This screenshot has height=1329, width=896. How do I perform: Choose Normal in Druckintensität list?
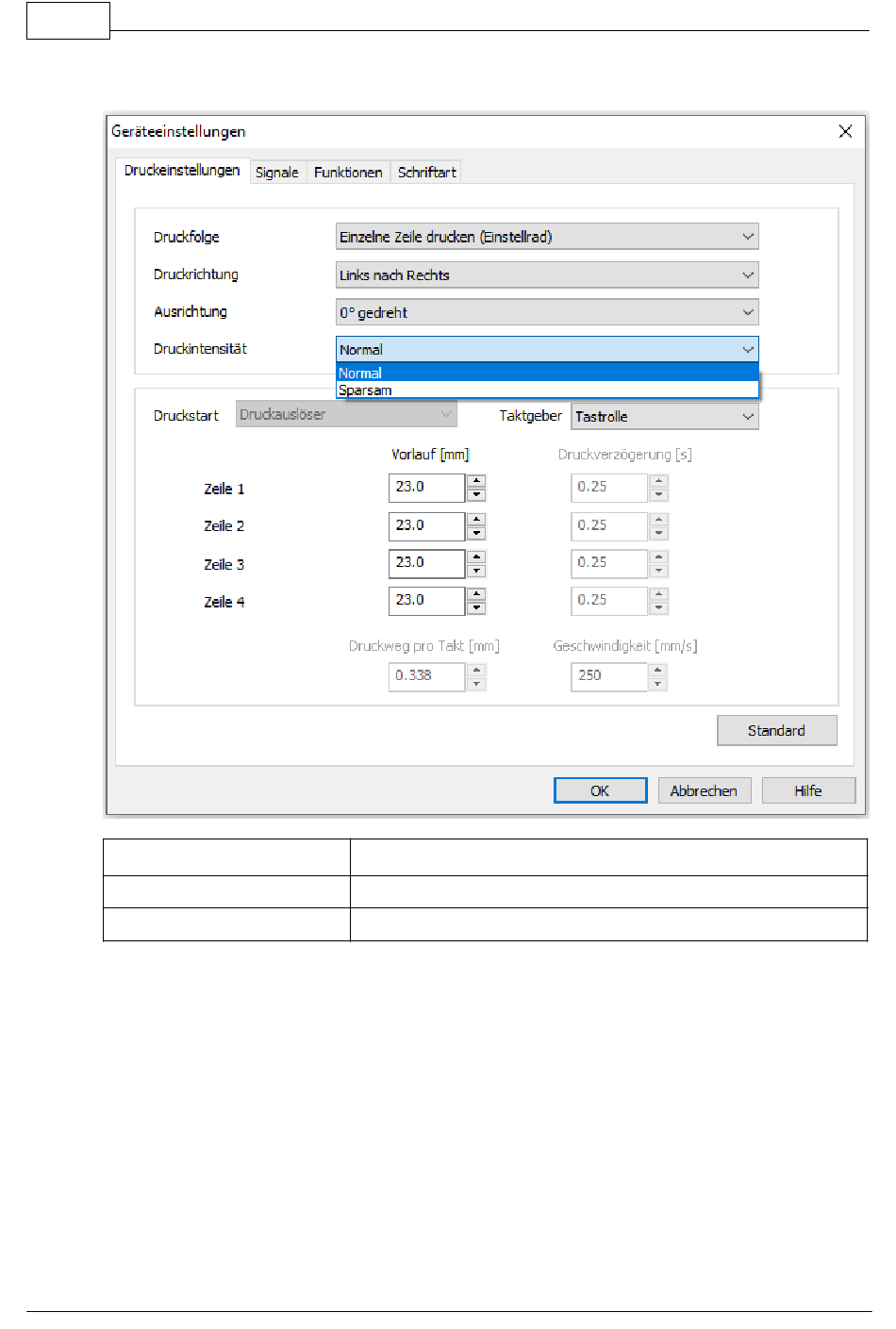click(x=547, y=374)
